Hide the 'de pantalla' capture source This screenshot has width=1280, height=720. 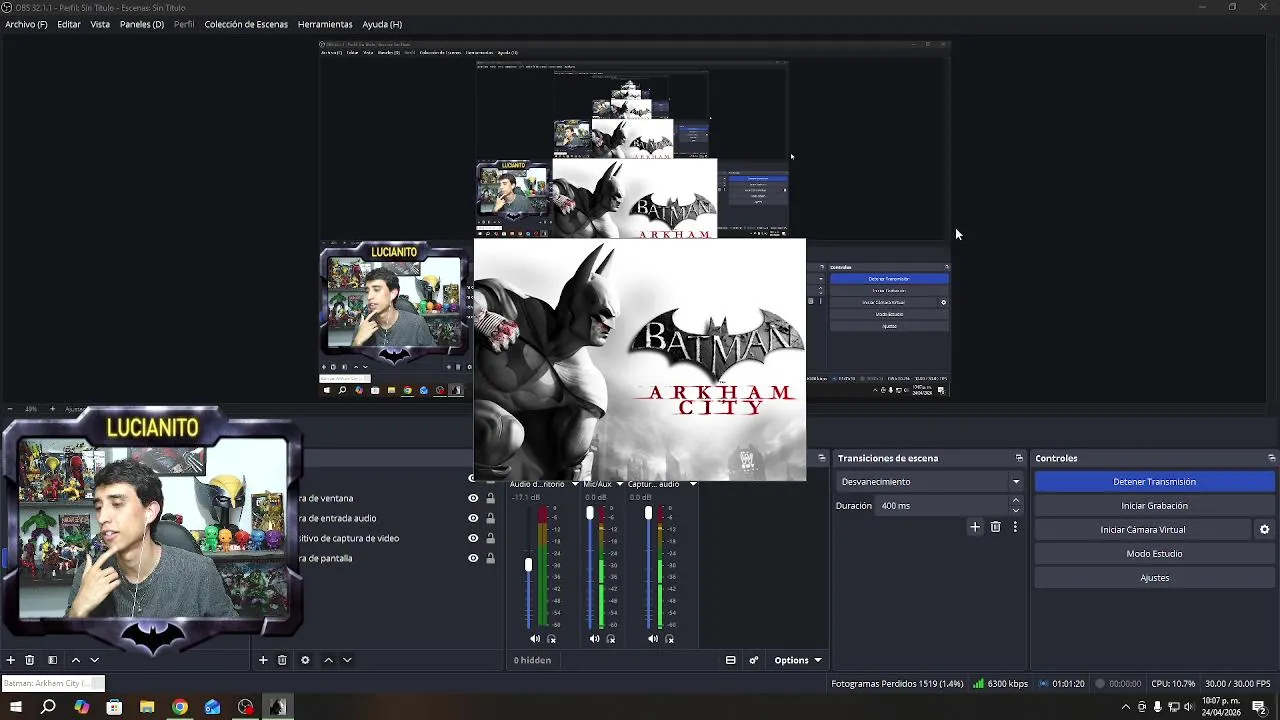(473, 558)
